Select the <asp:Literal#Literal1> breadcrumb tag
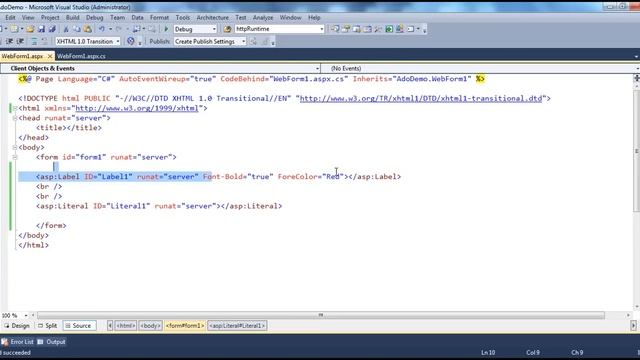 point(237,326)
